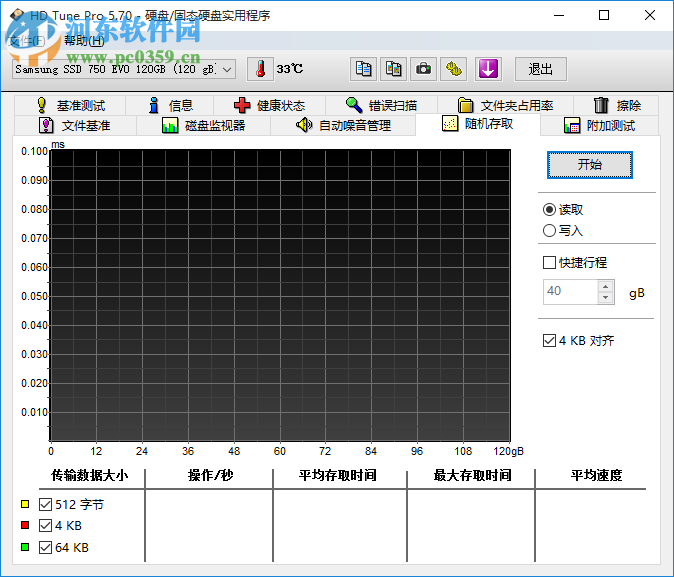Uncheck the 512 字节 transfer size checkbox
Image resolution: width=674 pixels, height=577 pixels.
[46, 504]
